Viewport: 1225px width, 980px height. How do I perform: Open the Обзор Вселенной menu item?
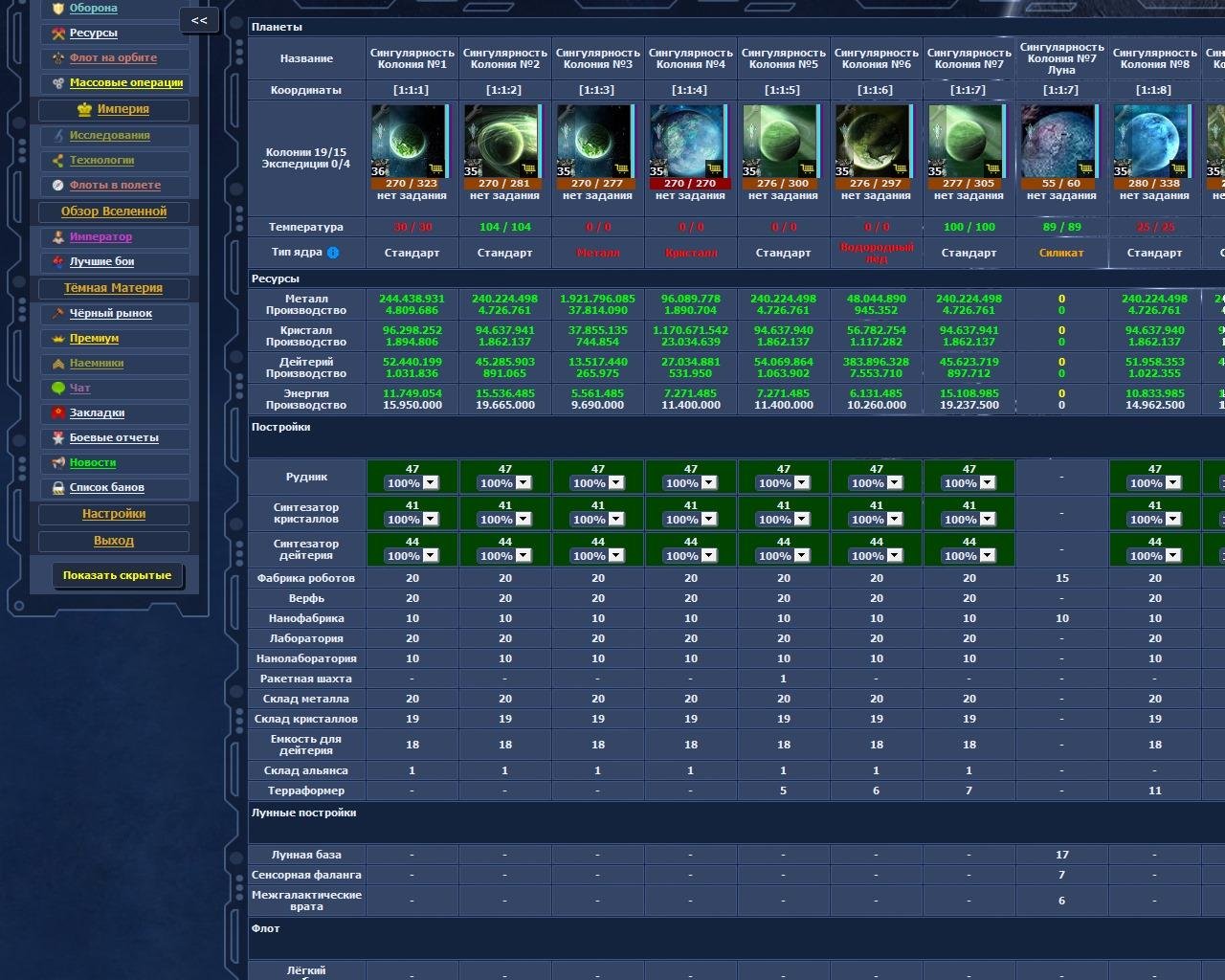[114, 212]
